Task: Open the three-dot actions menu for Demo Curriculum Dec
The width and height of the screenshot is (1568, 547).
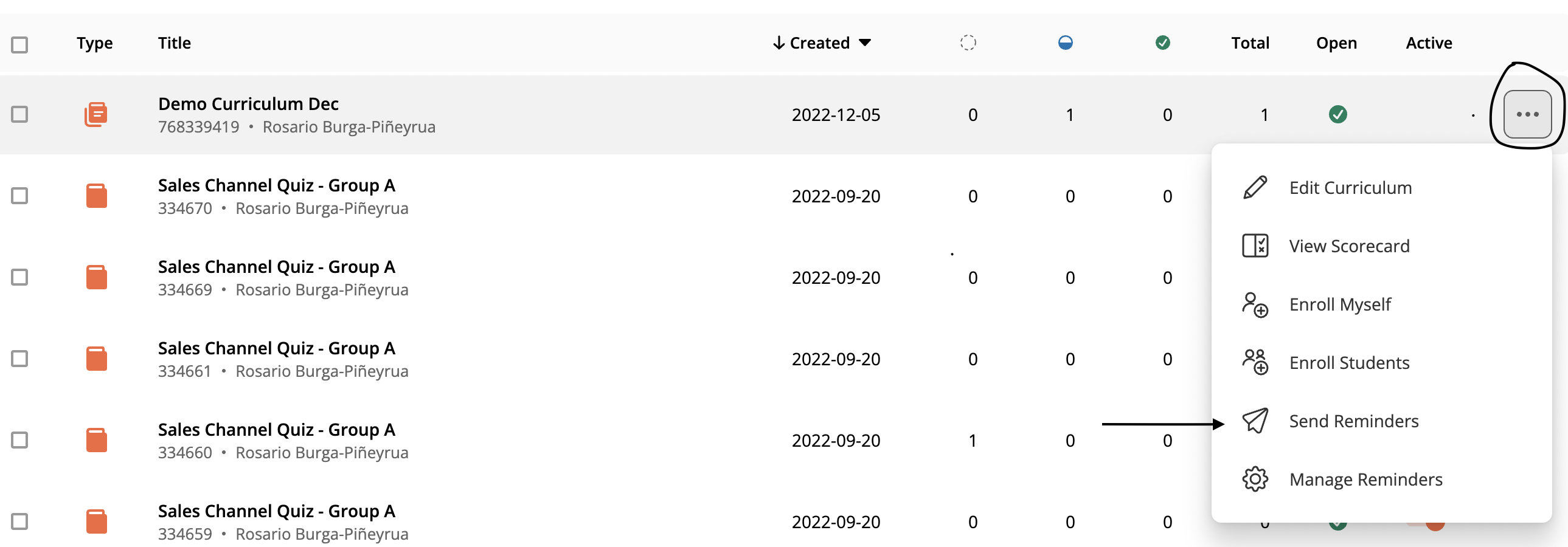Action: (x=1527, y=114)
